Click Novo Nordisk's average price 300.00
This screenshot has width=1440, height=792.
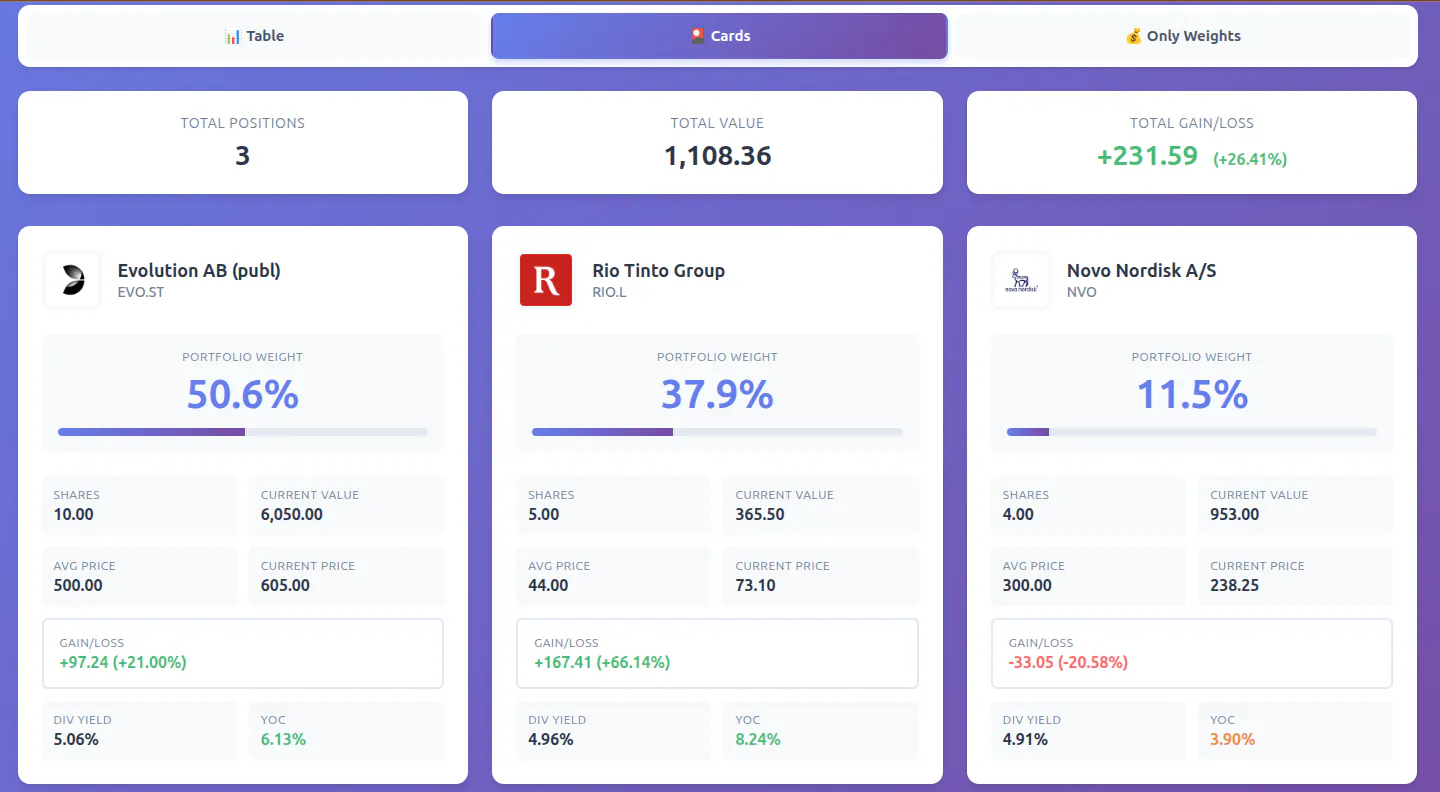click(x=1027, y=585)
